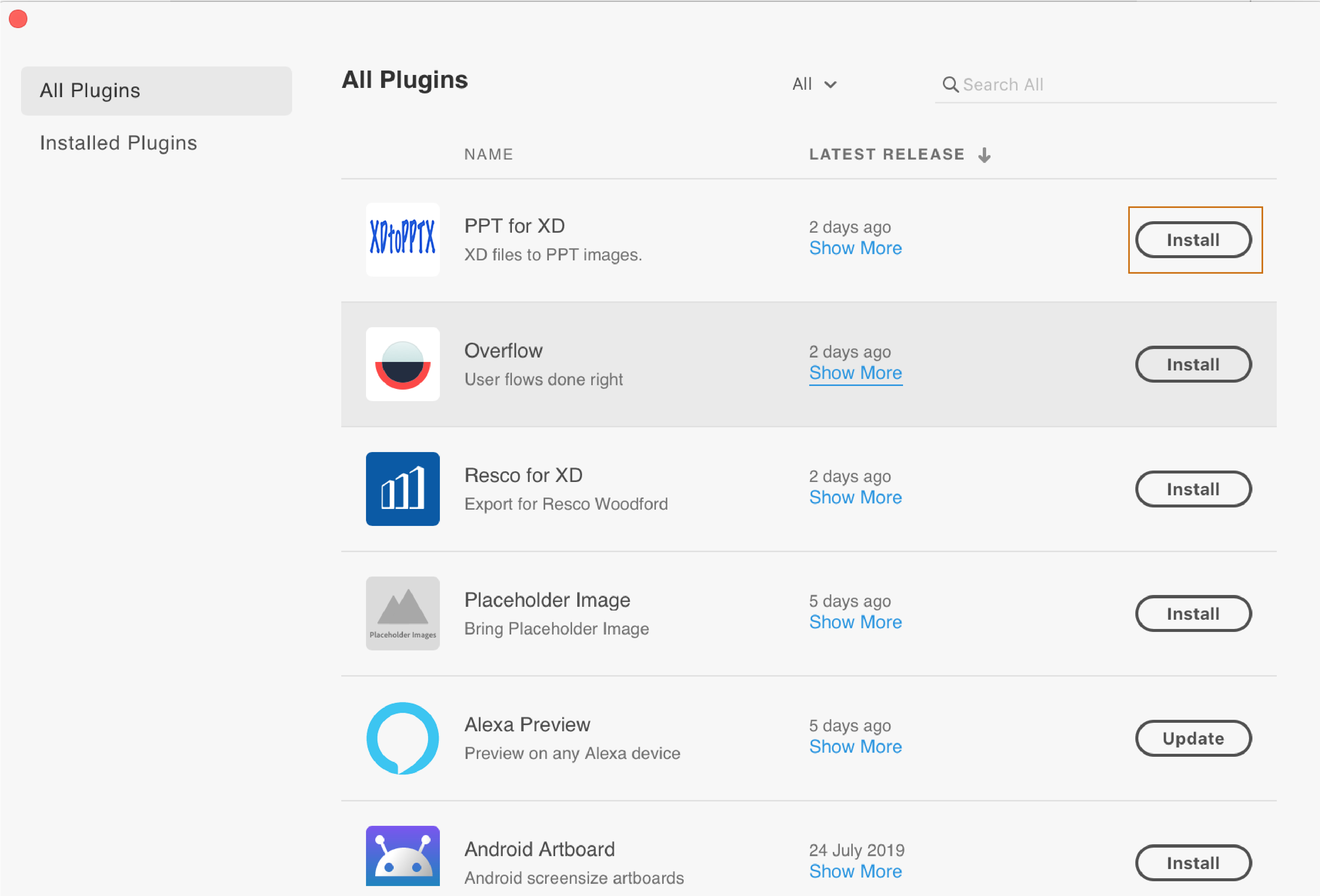Click the Placeholder Image plugin thumbnail icon

coord(403,613)
